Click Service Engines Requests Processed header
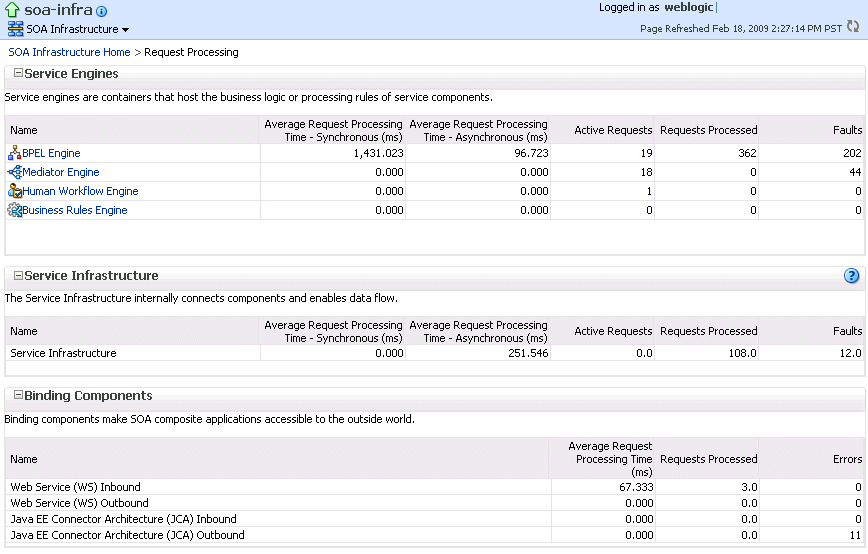Screen dimensions: 868x554 (709, 130)
